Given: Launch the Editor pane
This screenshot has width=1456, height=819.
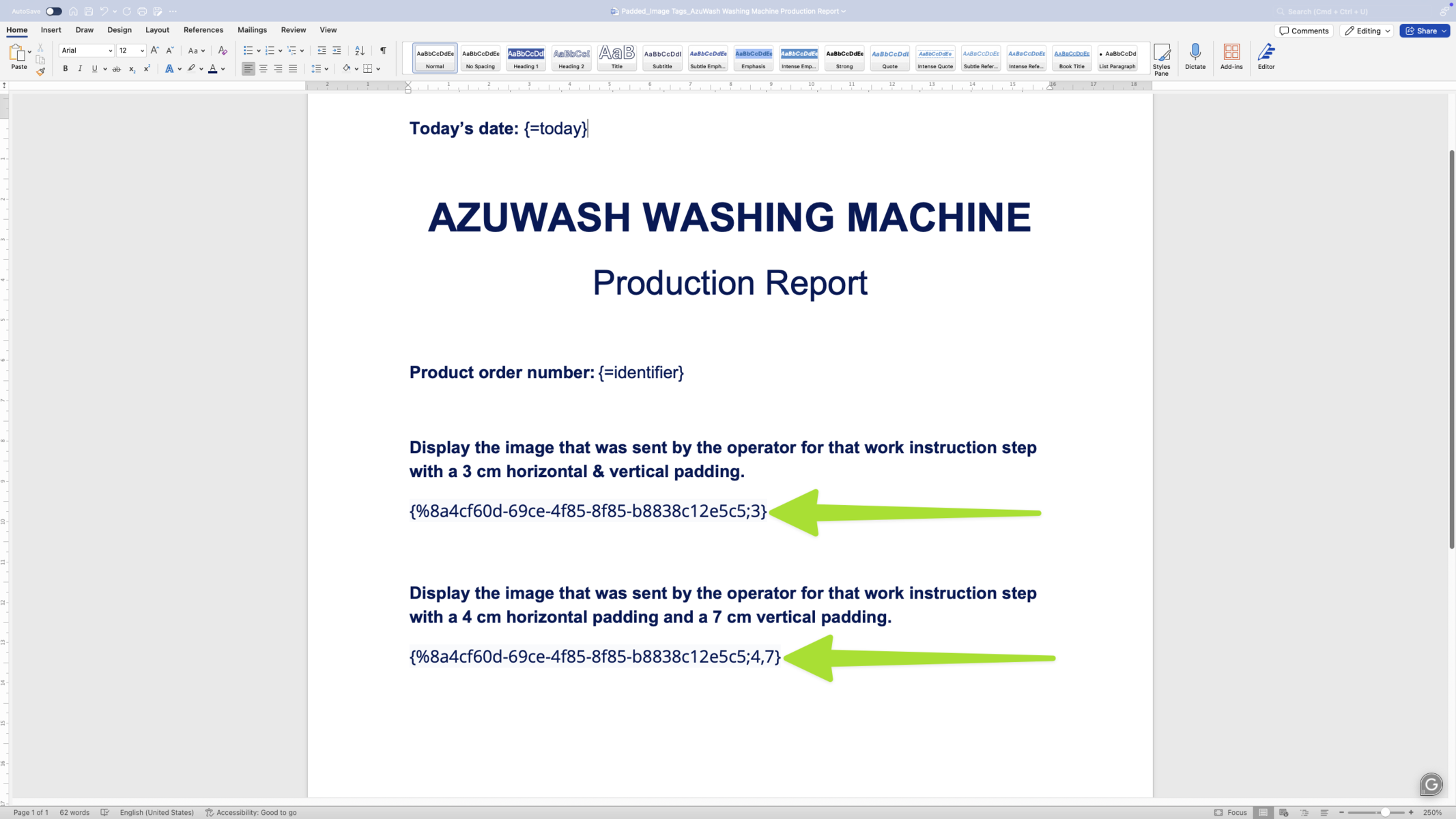Looking at the screenshot, I should pyautogui.click(x=1266, y=58).
